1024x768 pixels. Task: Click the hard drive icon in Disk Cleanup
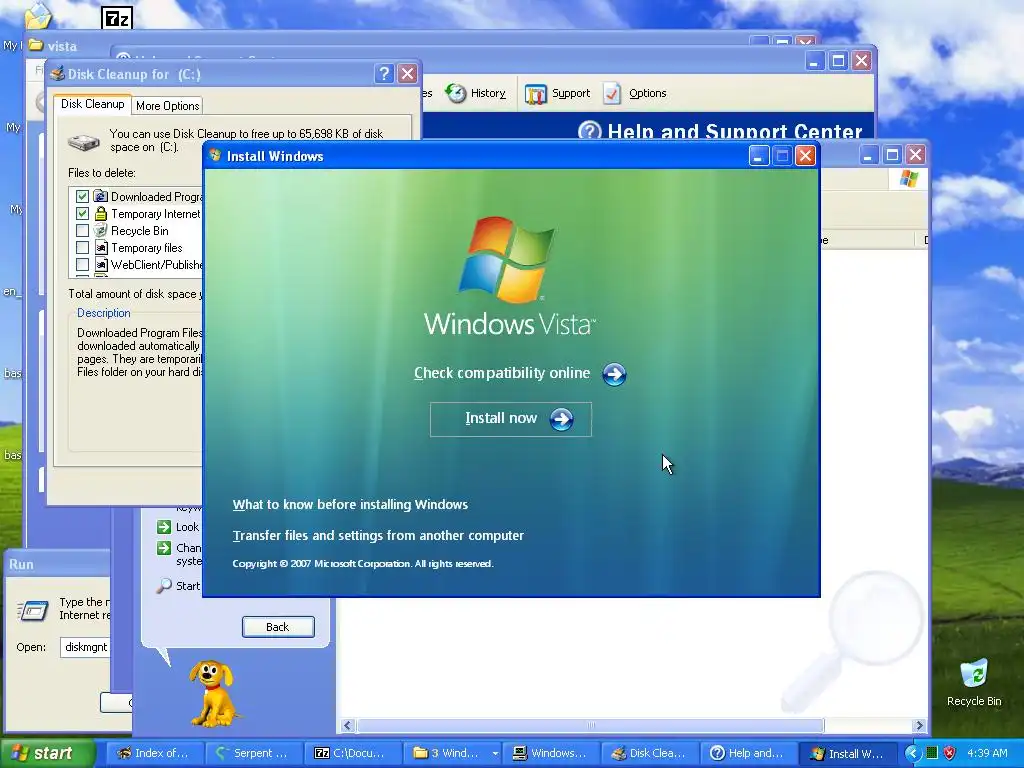tap(84, 142)
